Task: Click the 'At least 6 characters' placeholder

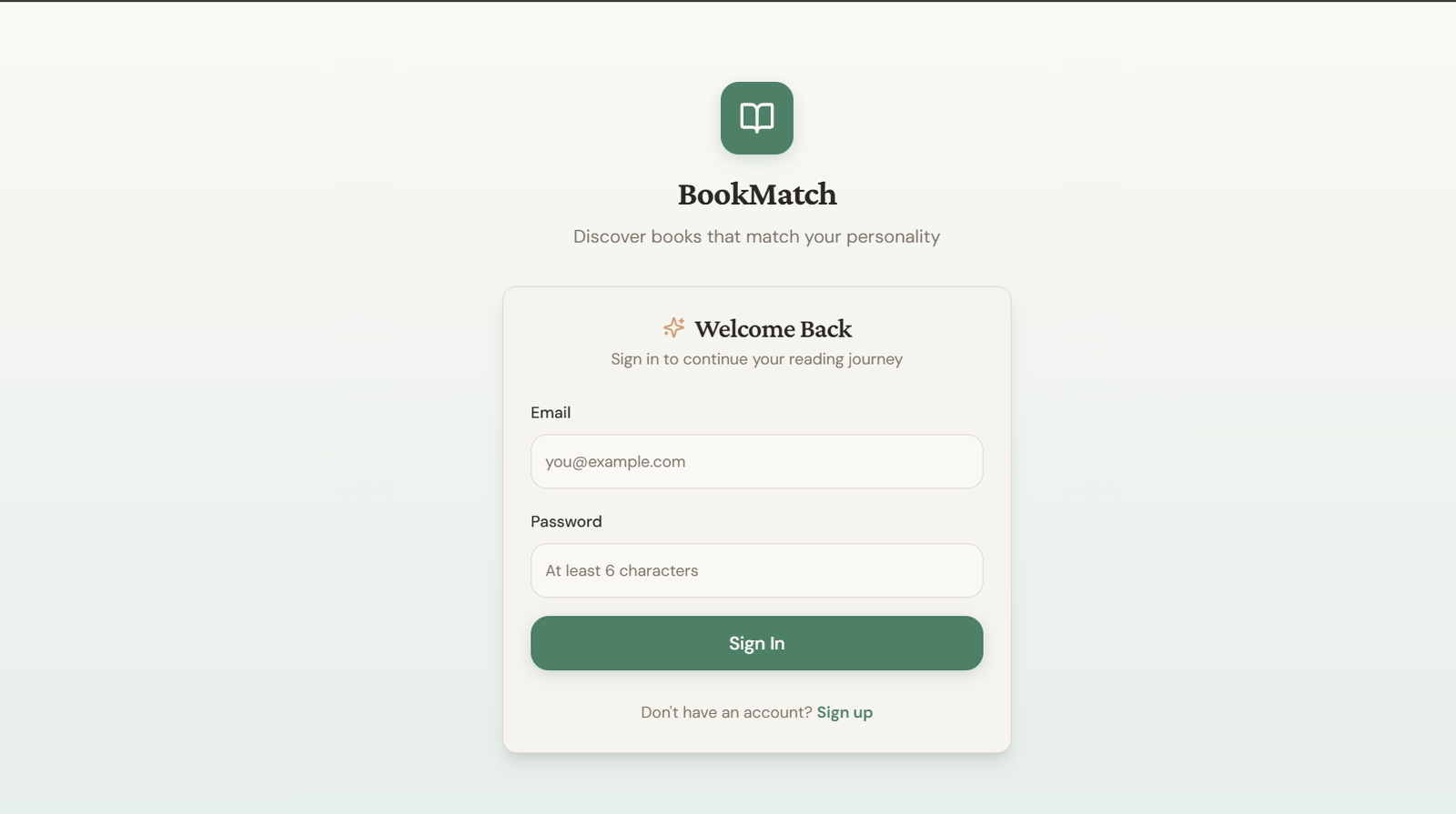Action: (x=622, y=571)
